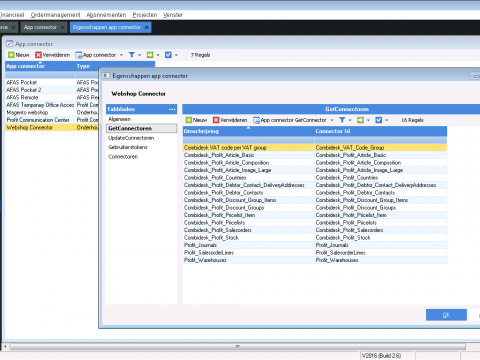Select GetConnectoren in Tabbladen list
The width and height of the screenshot is (480, 360).
point(141,128)
